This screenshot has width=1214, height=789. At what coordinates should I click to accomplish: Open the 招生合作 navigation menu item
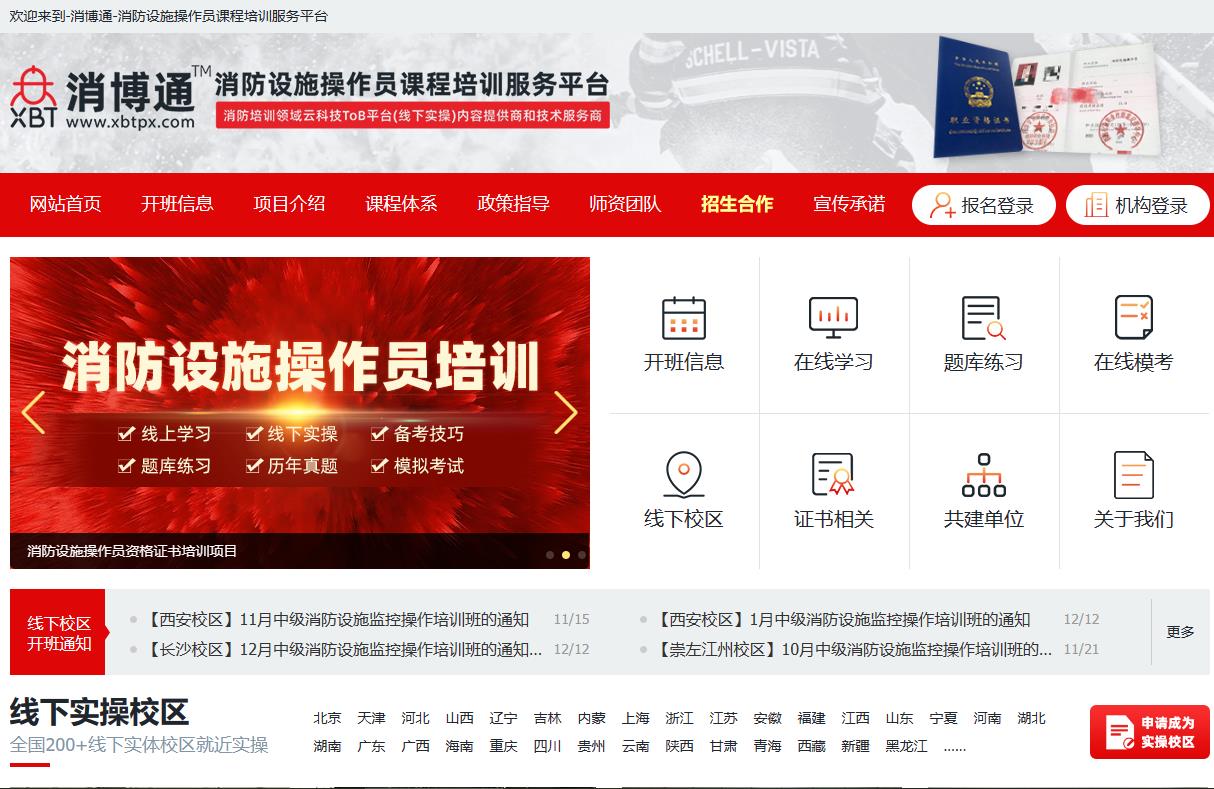pos(737,204)
